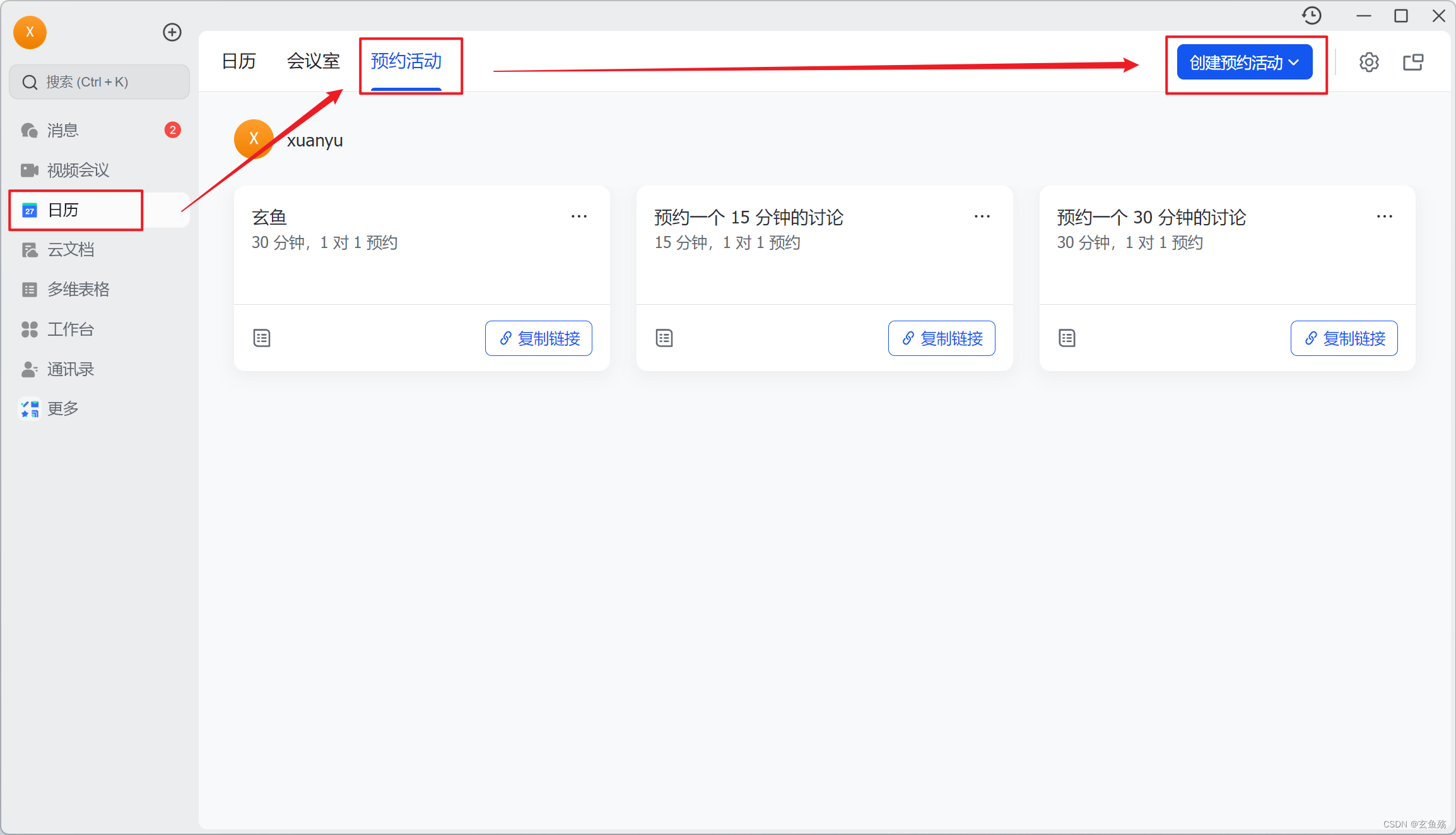Open calendar settings gear icon
The width and height of the screenshot is (1456, 835).
pos(1368,62)
